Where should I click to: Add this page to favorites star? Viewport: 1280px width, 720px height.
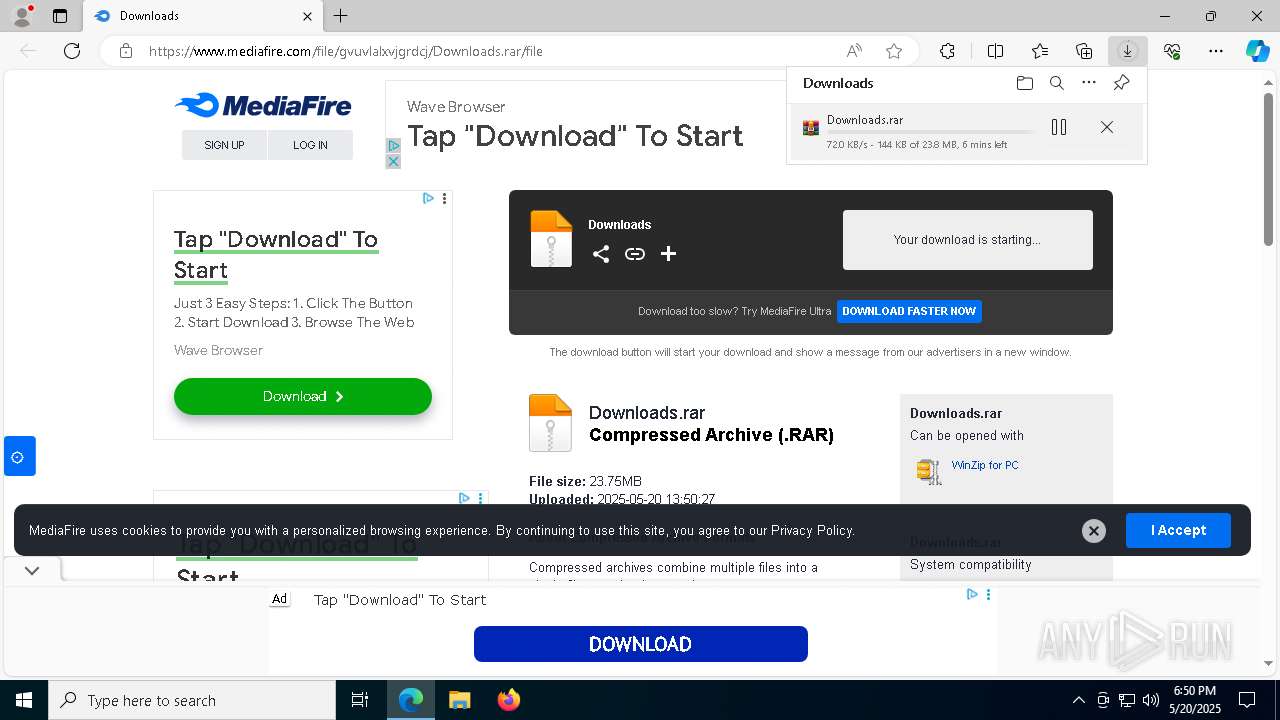[894, 51]
